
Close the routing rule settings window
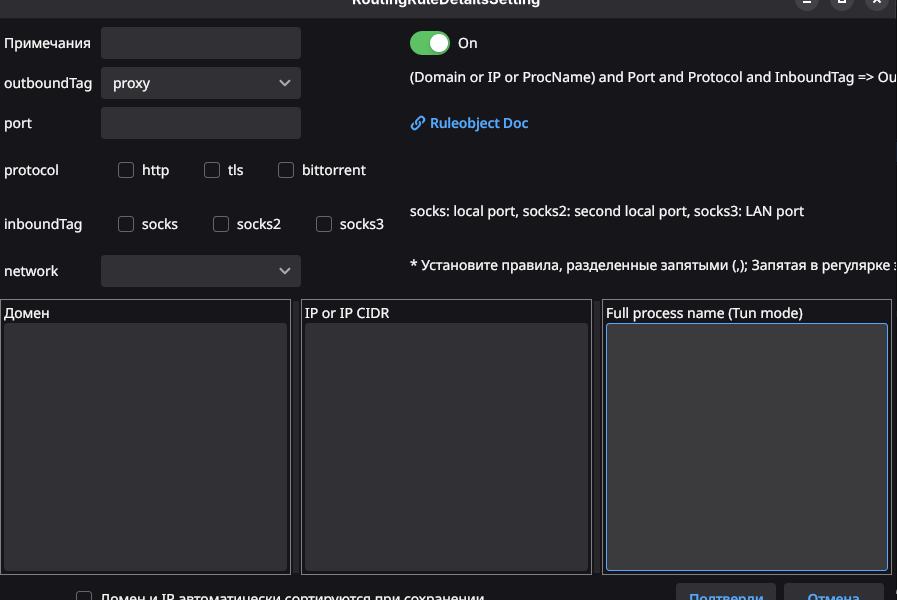[x=877, y=3]
